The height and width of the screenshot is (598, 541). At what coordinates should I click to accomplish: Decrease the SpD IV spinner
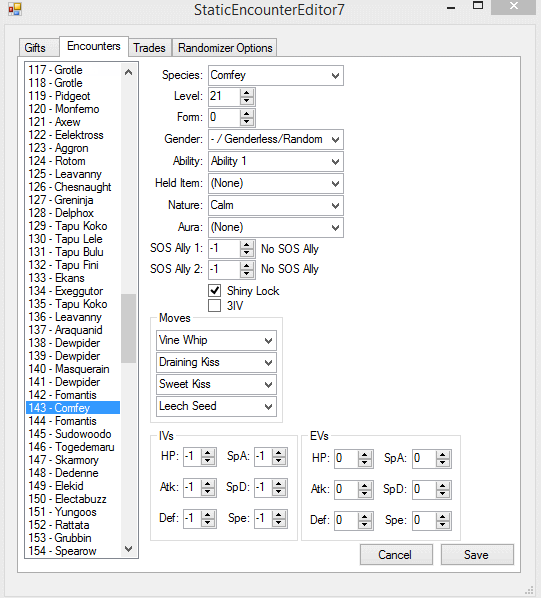[x=279, y=491]
